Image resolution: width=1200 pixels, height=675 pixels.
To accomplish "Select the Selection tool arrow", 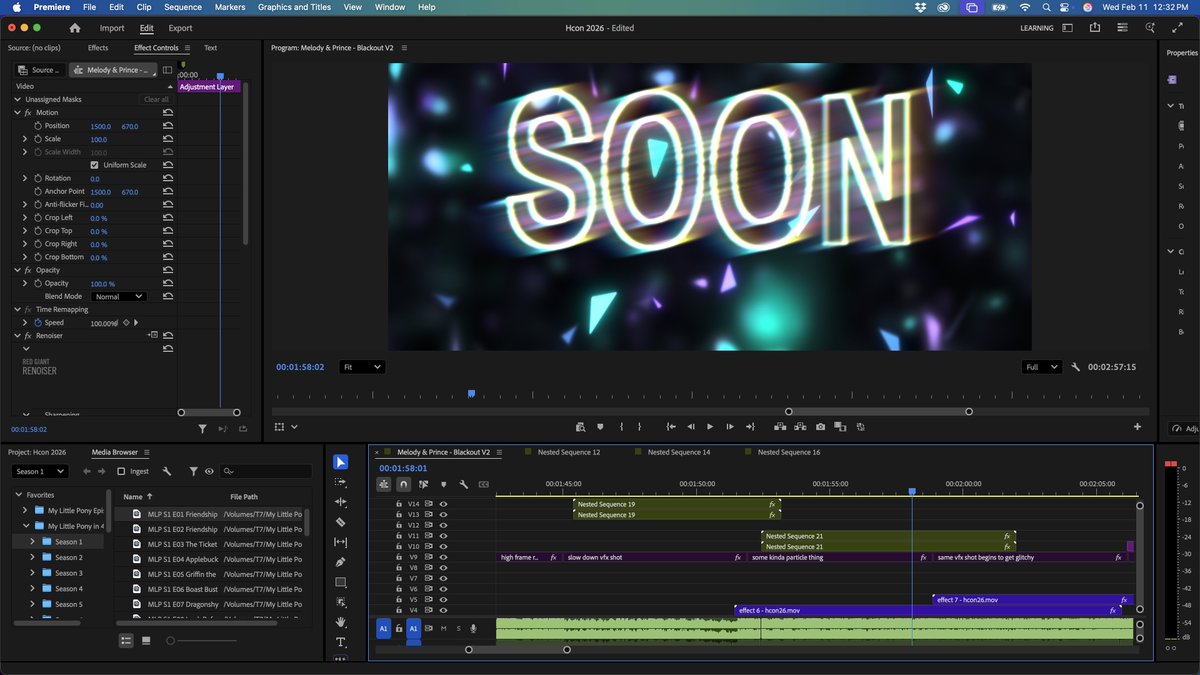I will point(340,462).
